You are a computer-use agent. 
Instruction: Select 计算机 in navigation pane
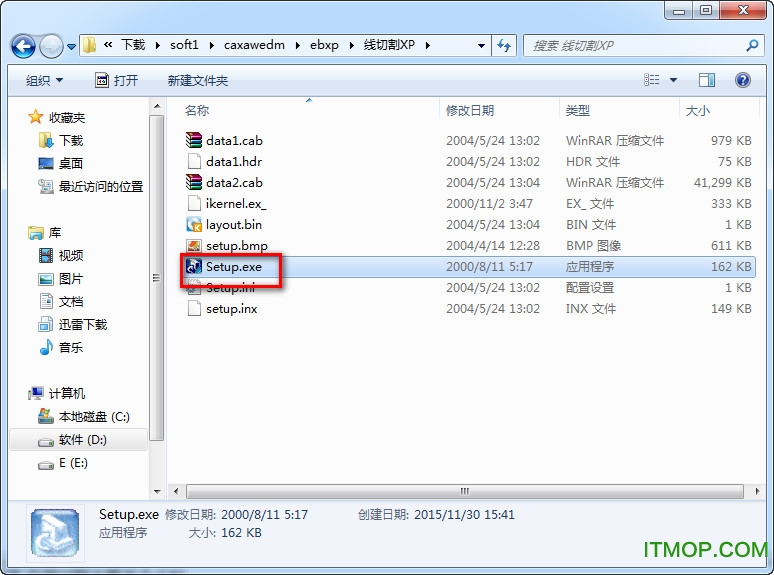pos(57,393)
